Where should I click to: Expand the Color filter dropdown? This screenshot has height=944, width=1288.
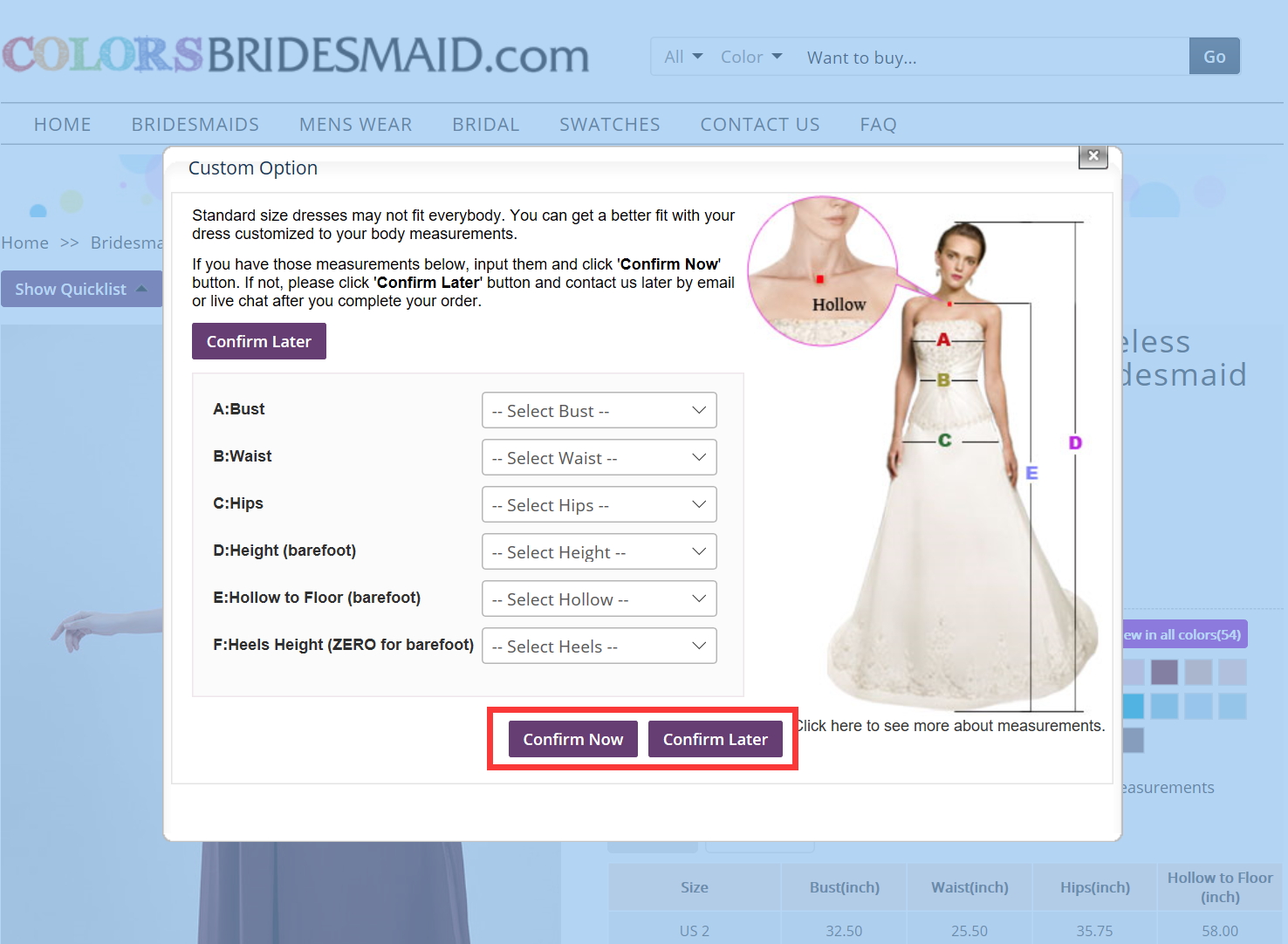coord(750,57)
